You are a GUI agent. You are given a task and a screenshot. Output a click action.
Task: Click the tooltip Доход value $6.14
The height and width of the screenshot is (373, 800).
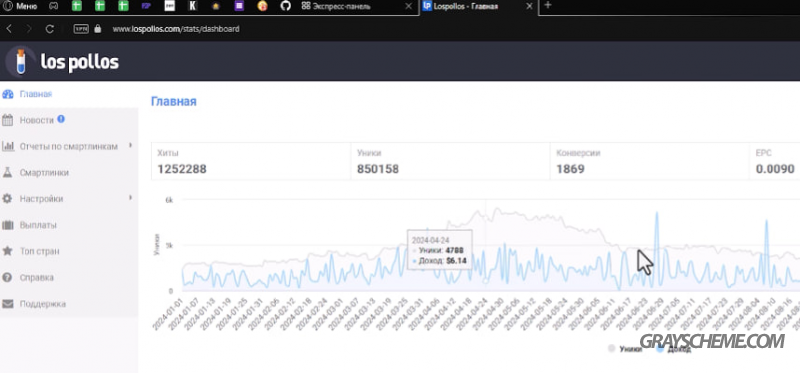pyautogui.click(x=456, y=260)
